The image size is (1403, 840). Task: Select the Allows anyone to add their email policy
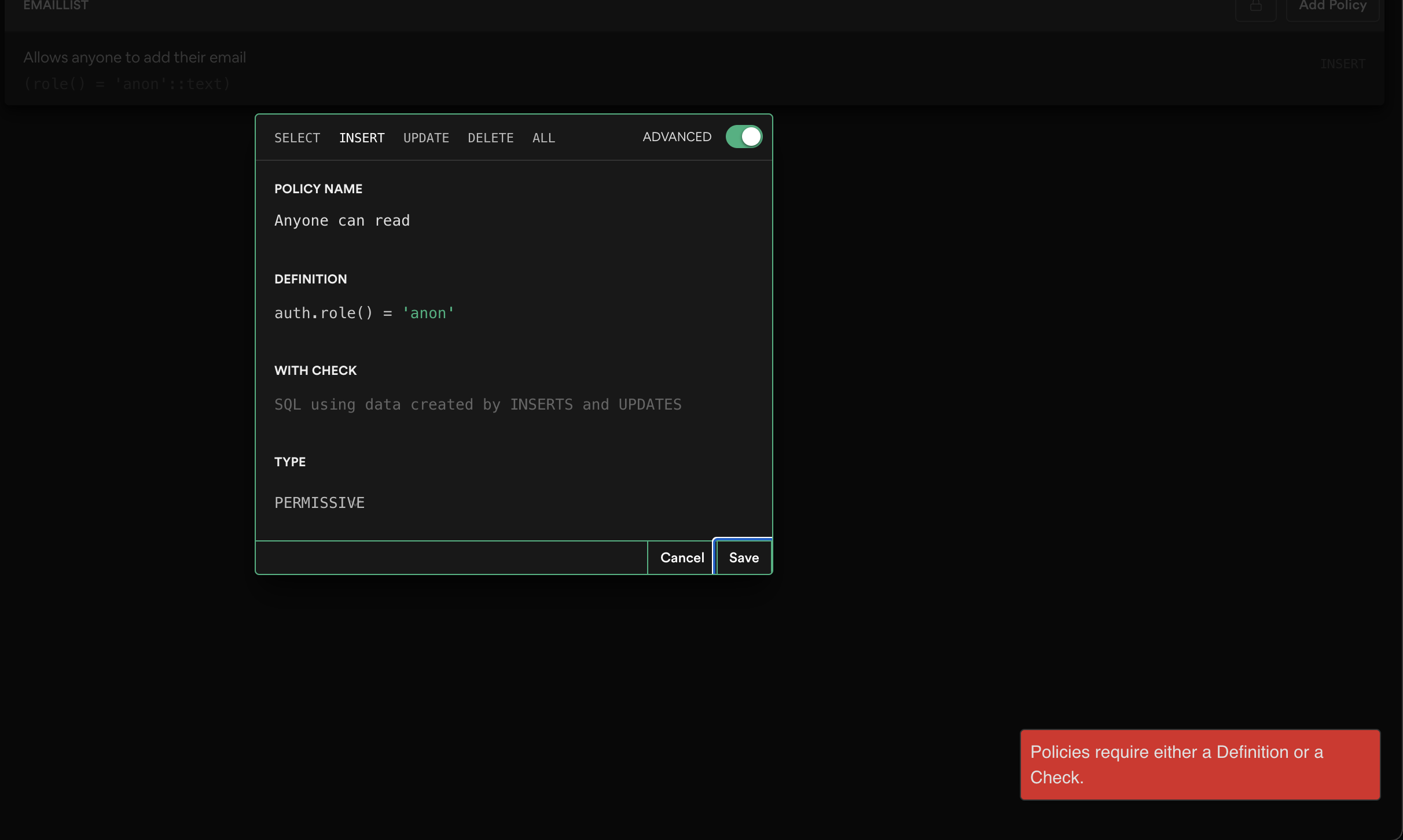point(135,57)
